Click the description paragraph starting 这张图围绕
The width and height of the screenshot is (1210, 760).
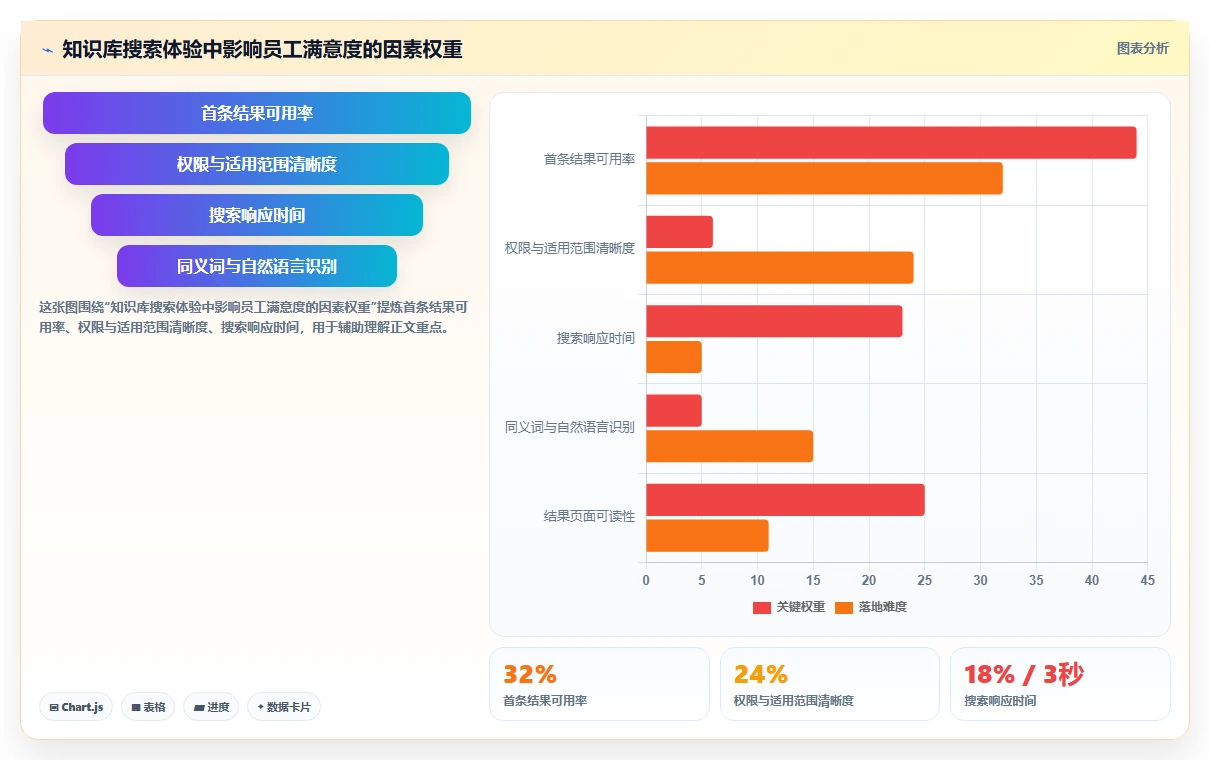click(253, 317)
